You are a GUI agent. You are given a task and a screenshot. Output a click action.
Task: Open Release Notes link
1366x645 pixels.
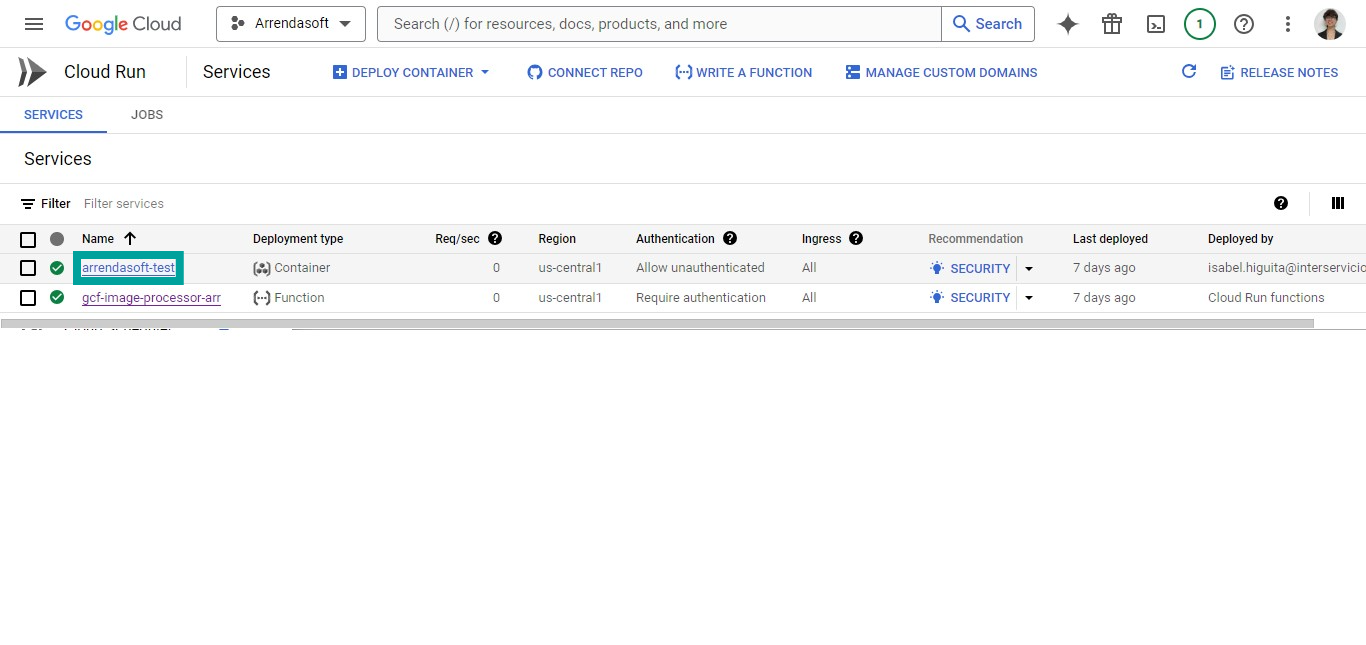[1279, 72]
